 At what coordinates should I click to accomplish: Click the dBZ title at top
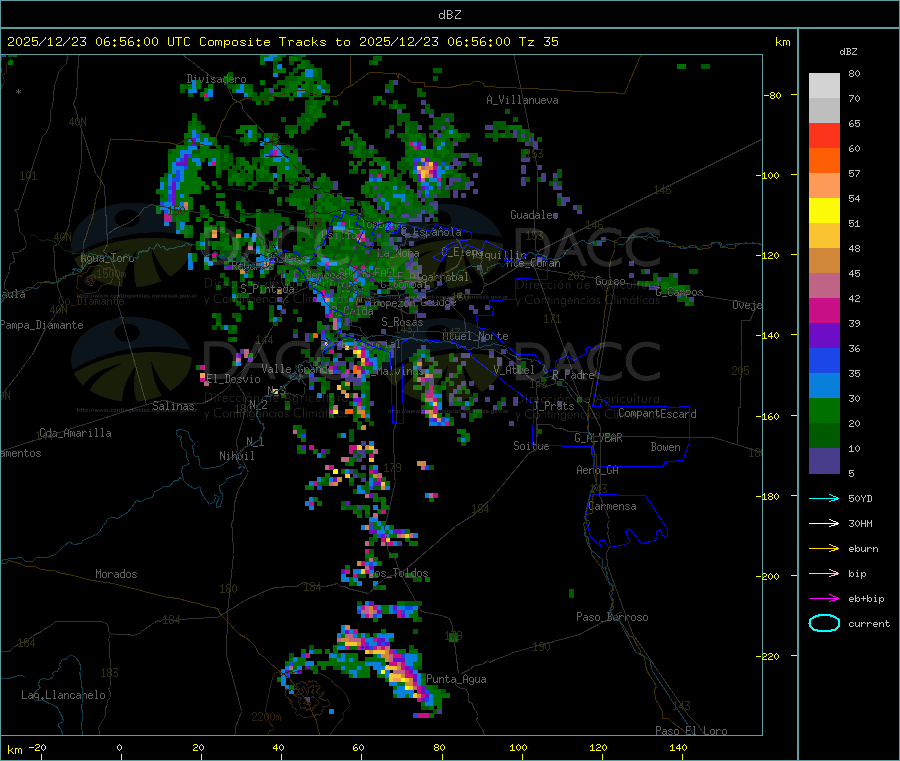pyautogui.click(x=449, y=15)
